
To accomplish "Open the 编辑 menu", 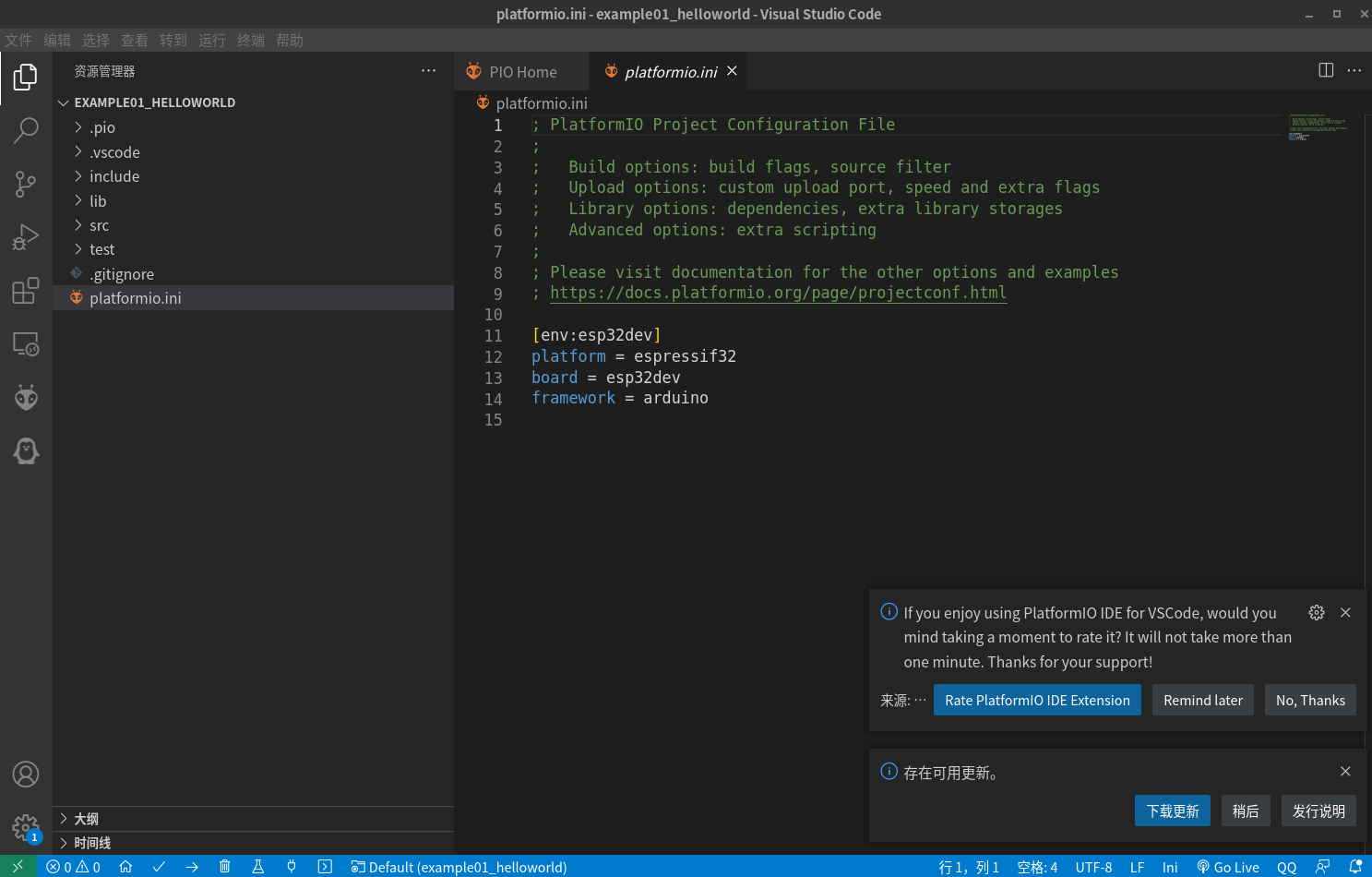I will [x=57, y=41].
